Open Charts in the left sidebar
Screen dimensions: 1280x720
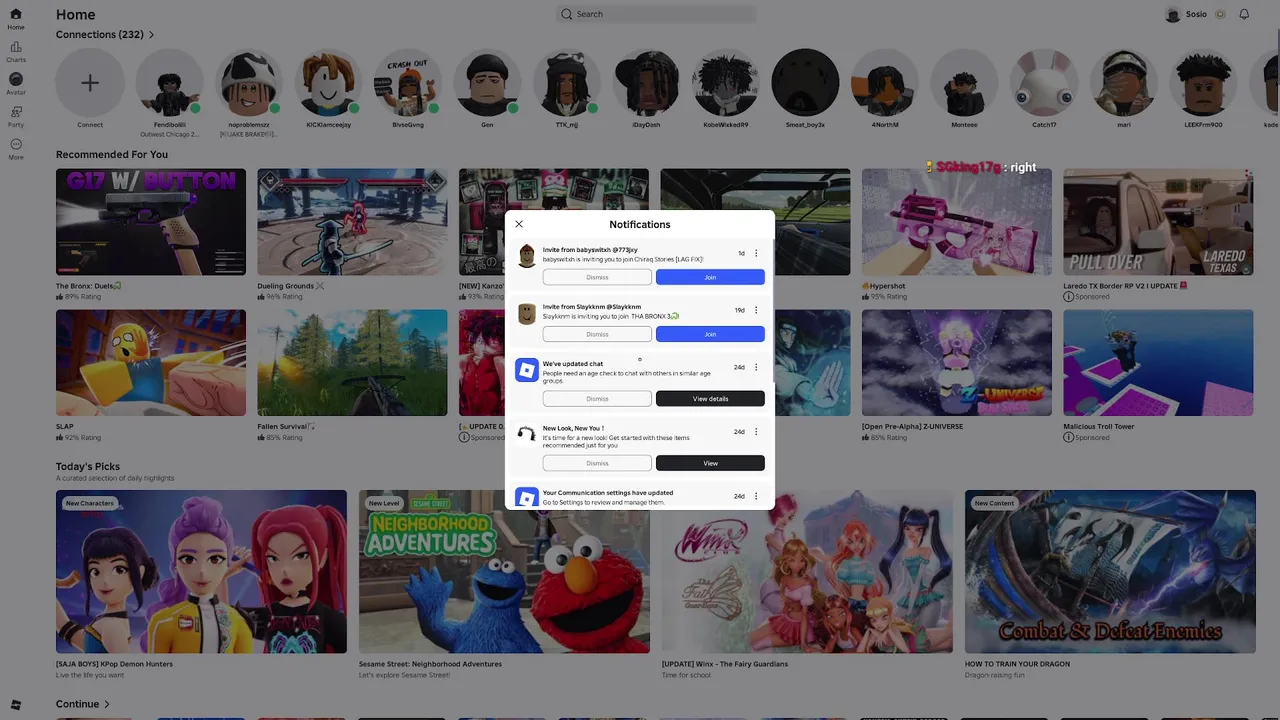[16, 52]
